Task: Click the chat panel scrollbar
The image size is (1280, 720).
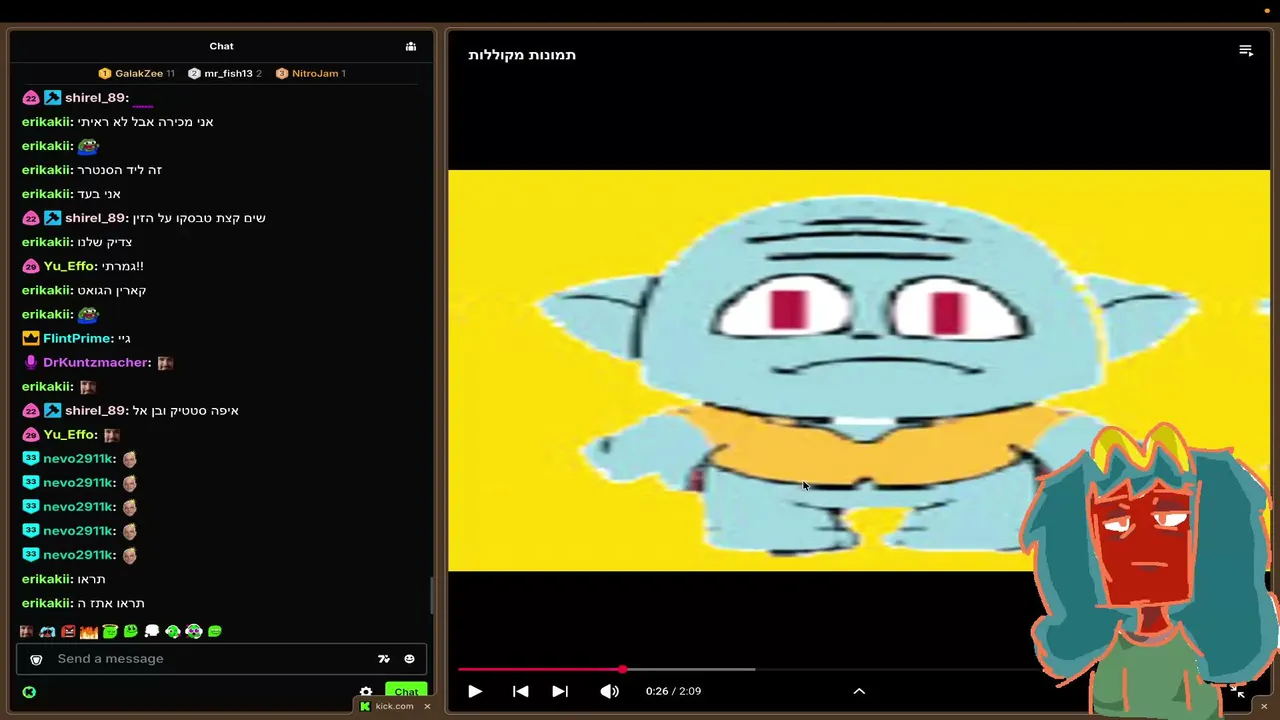Action: (433, 595)
